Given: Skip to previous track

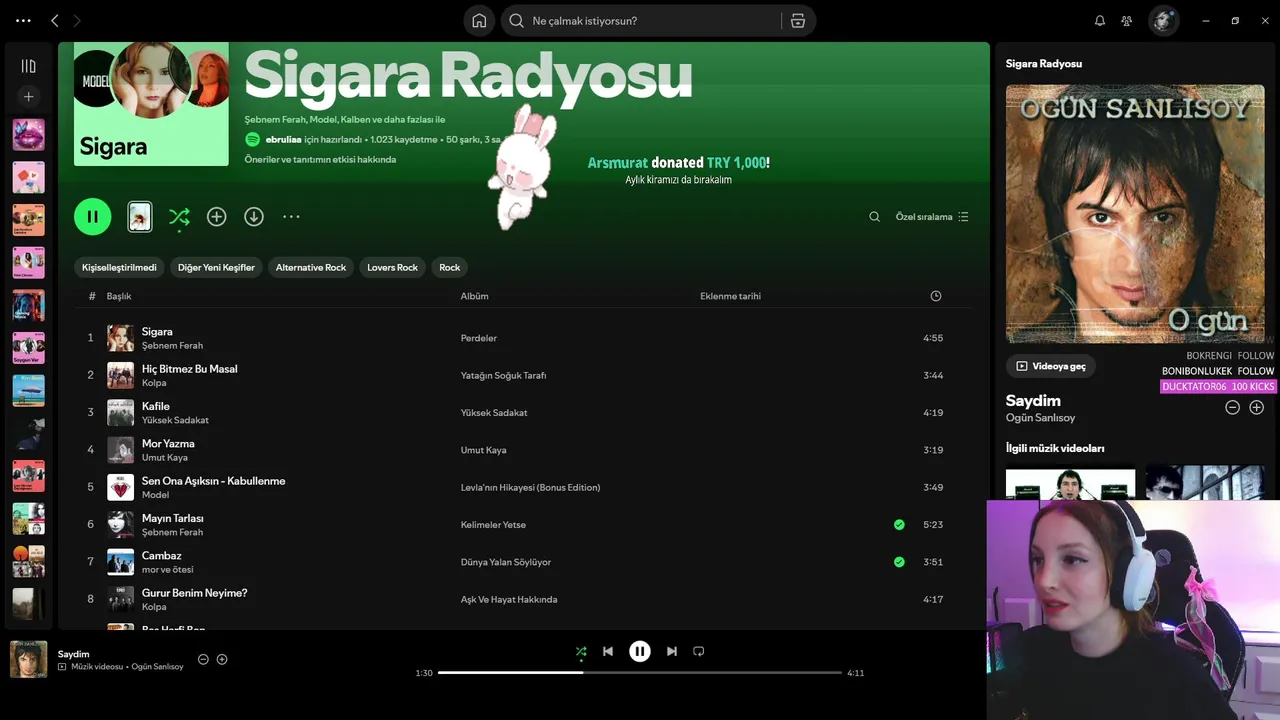Looking at the screenshot, I should click(x=608, y=651).
